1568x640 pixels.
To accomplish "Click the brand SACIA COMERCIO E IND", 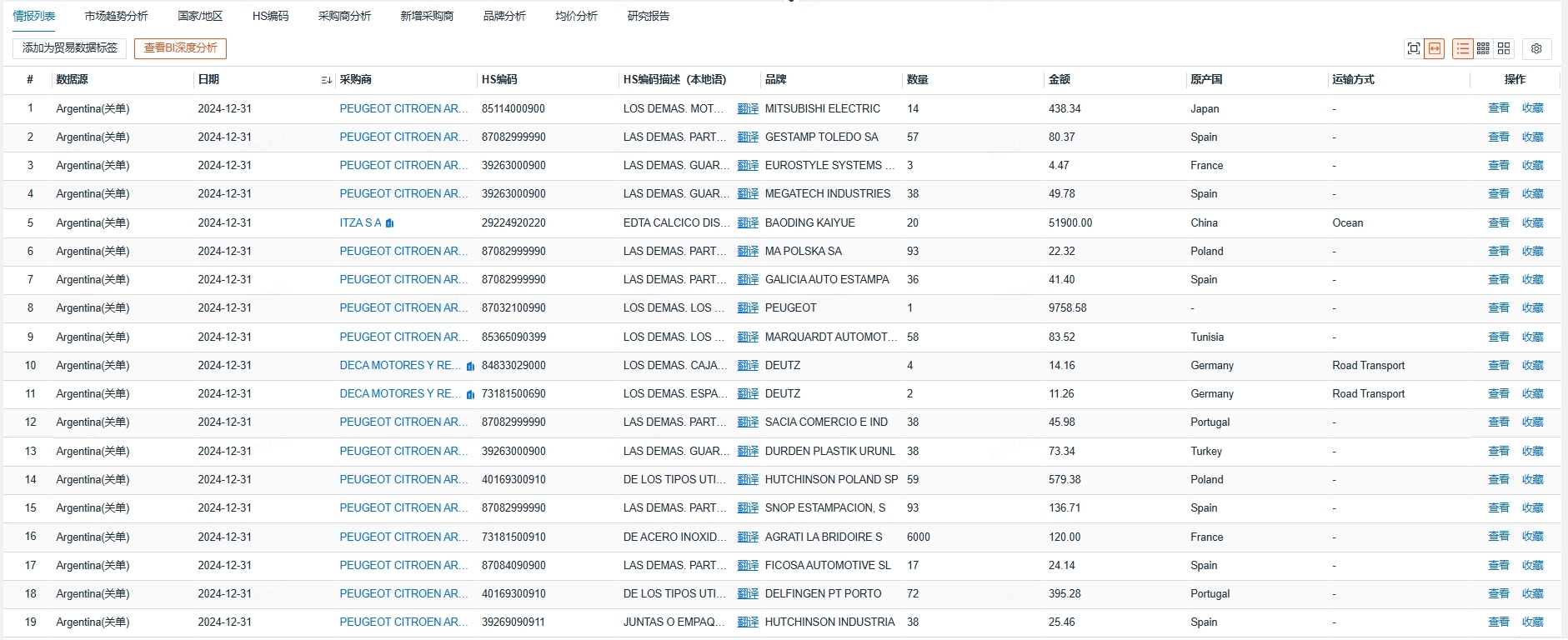I will click(826, 422).
